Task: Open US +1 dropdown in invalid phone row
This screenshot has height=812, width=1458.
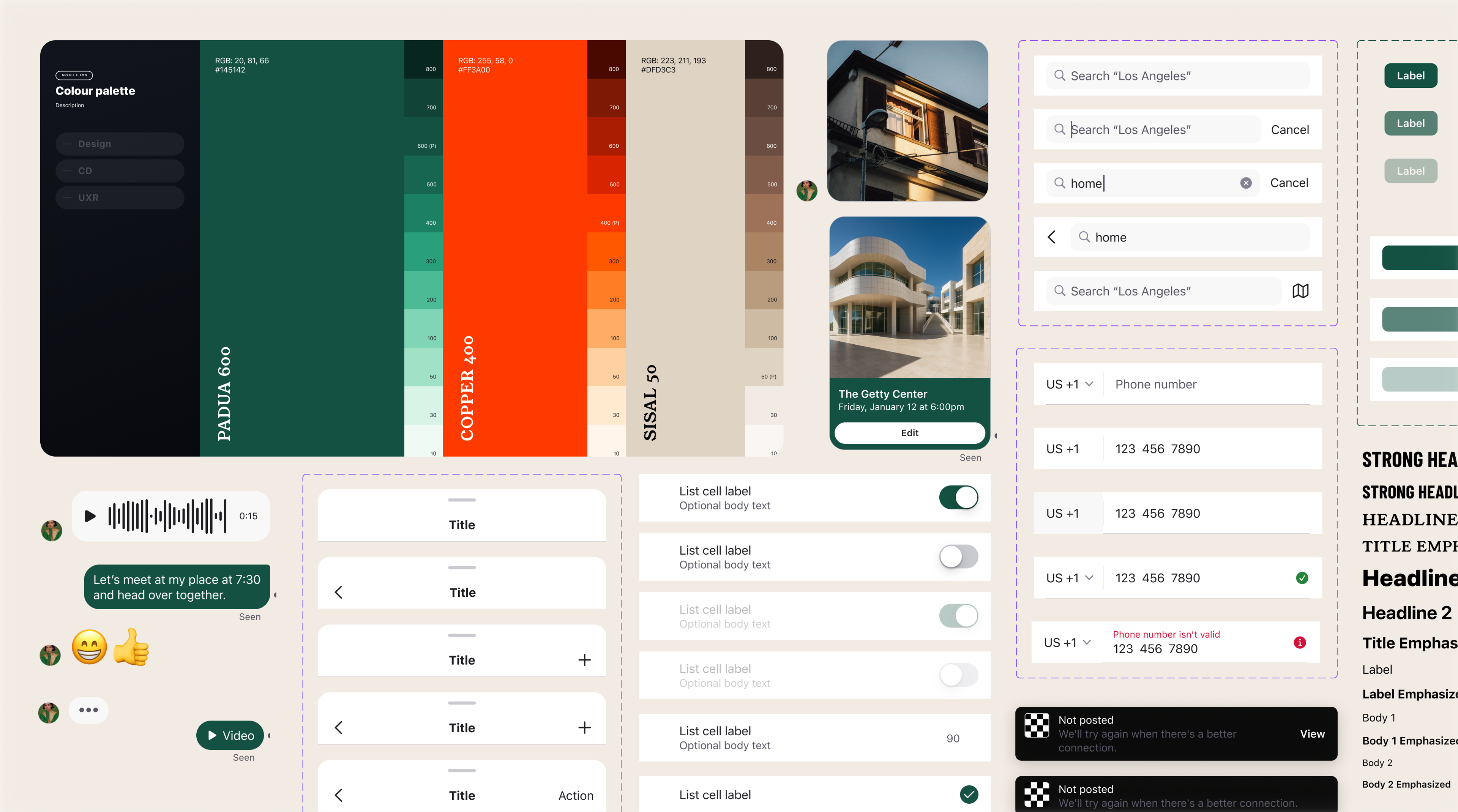Action: (x=1067, y=642)
